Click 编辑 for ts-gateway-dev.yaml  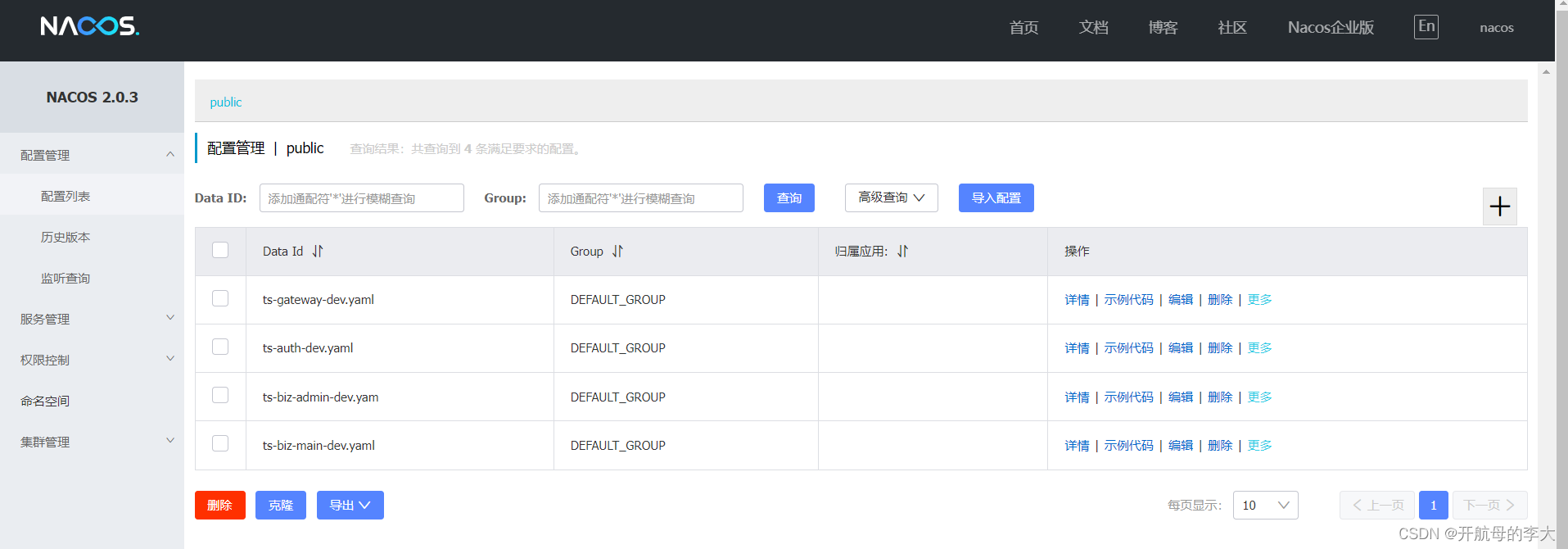[1180, 300]
